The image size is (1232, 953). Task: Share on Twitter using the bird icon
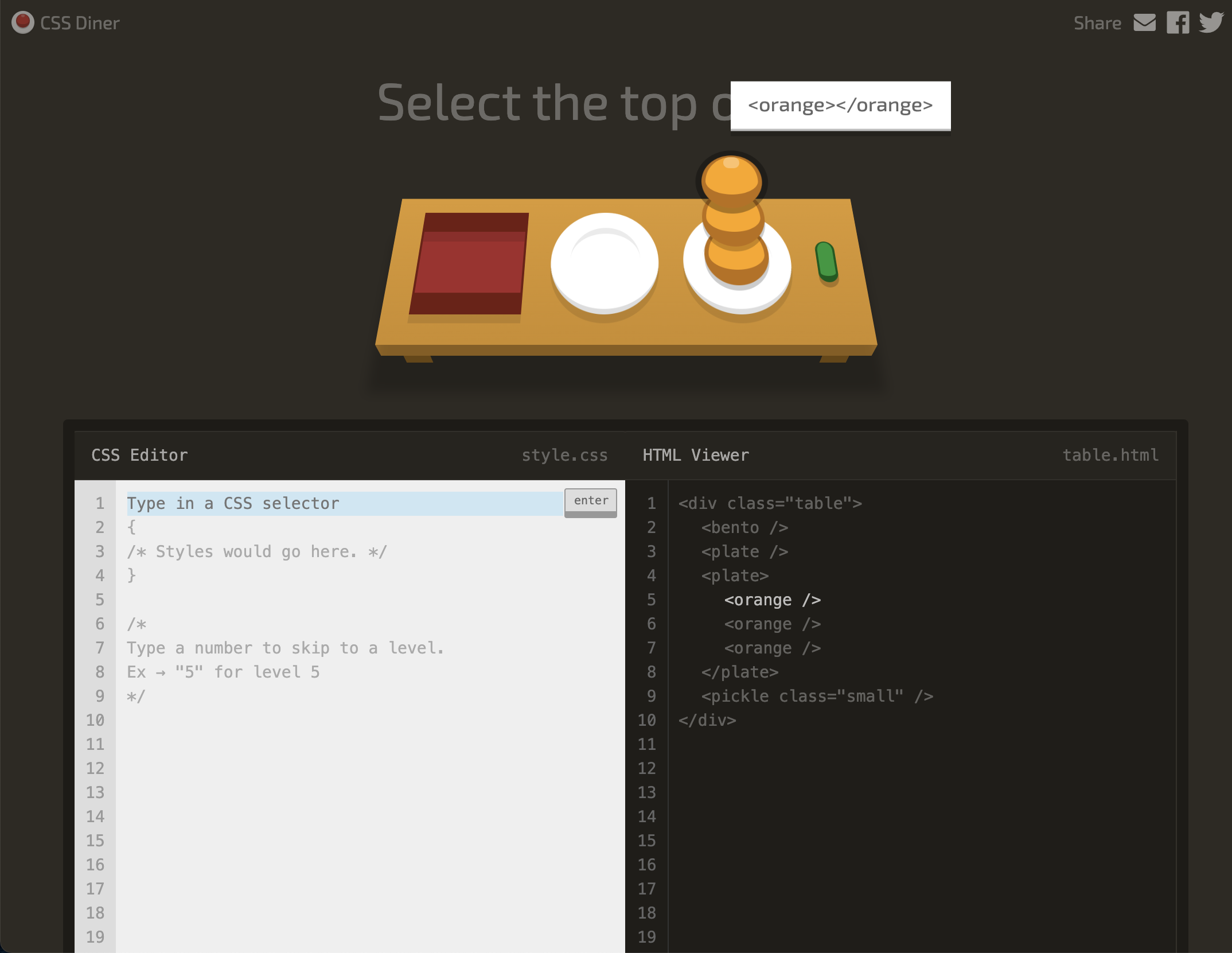click(1211, 22)
